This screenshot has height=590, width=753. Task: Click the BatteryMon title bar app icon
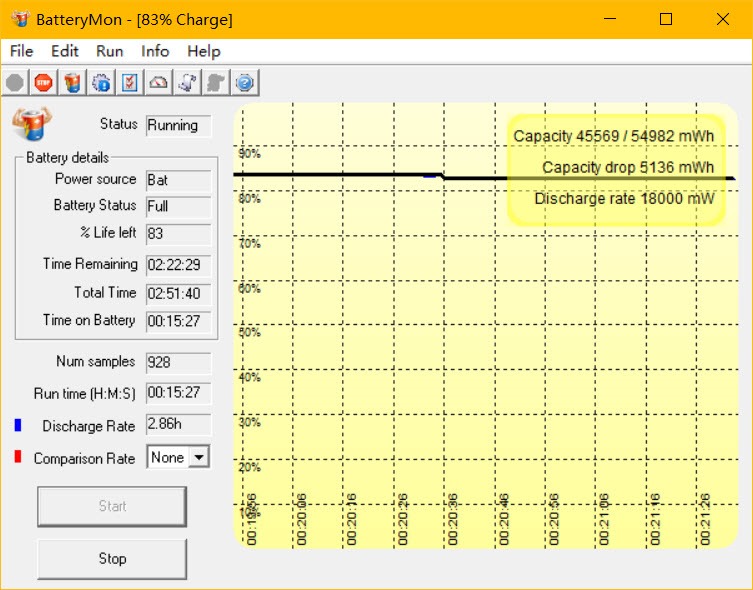(19, 19)
